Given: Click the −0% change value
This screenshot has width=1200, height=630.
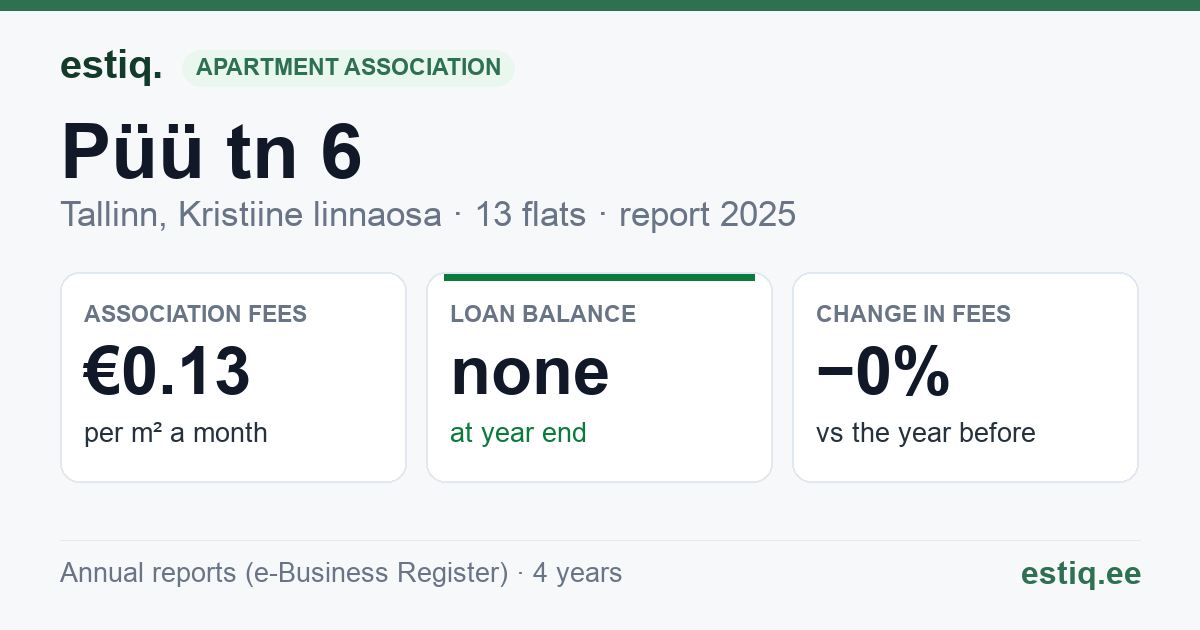Looking at the screenshot, I should (883, 372).
